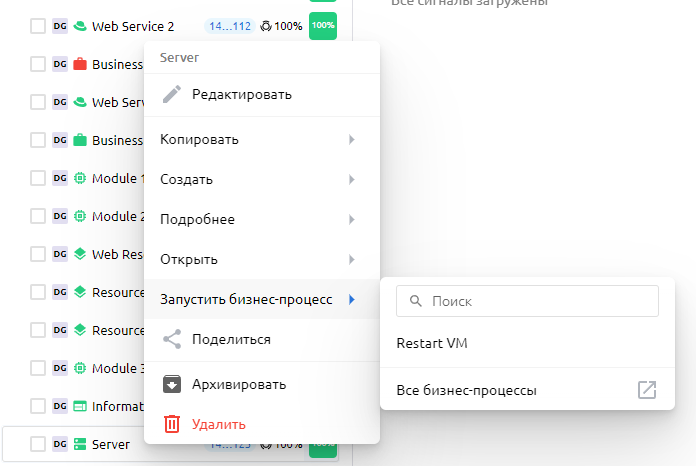The height and width of the screenshot is (466, 696).
Task: Open Все бизнес-процессы link
Action: click(467, 390)
